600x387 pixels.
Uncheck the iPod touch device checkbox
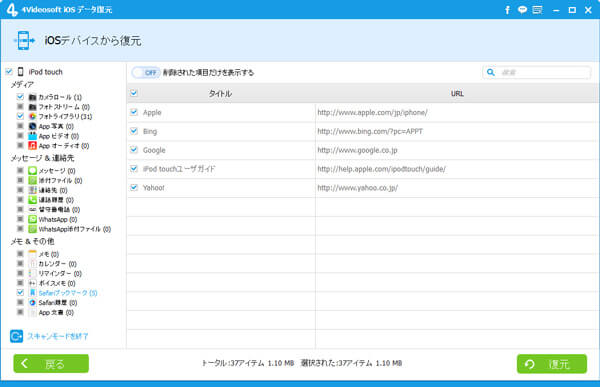[x=9, y=71]
